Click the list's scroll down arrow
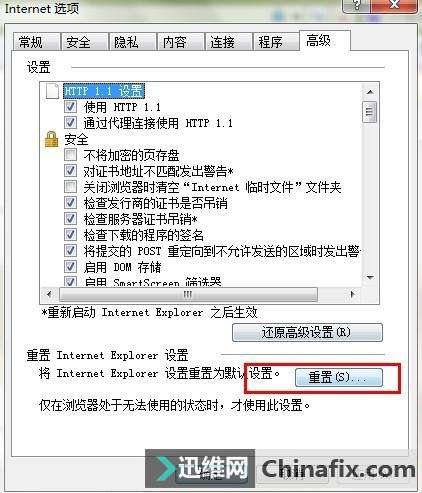Screen dimensions: 422x493 (x=370, y=277)
